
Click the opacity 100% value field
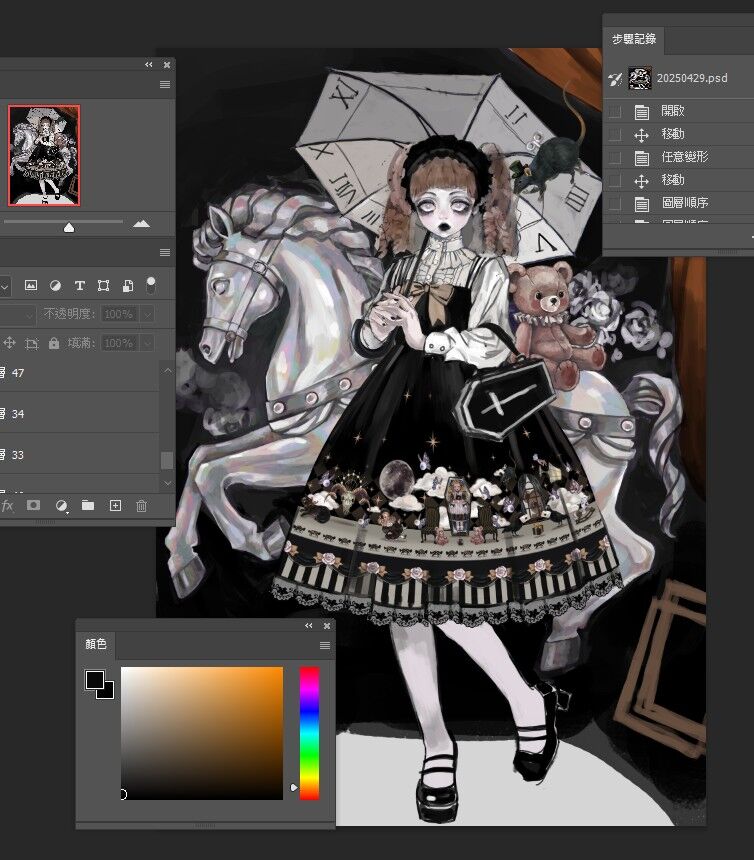pos(119,314)
